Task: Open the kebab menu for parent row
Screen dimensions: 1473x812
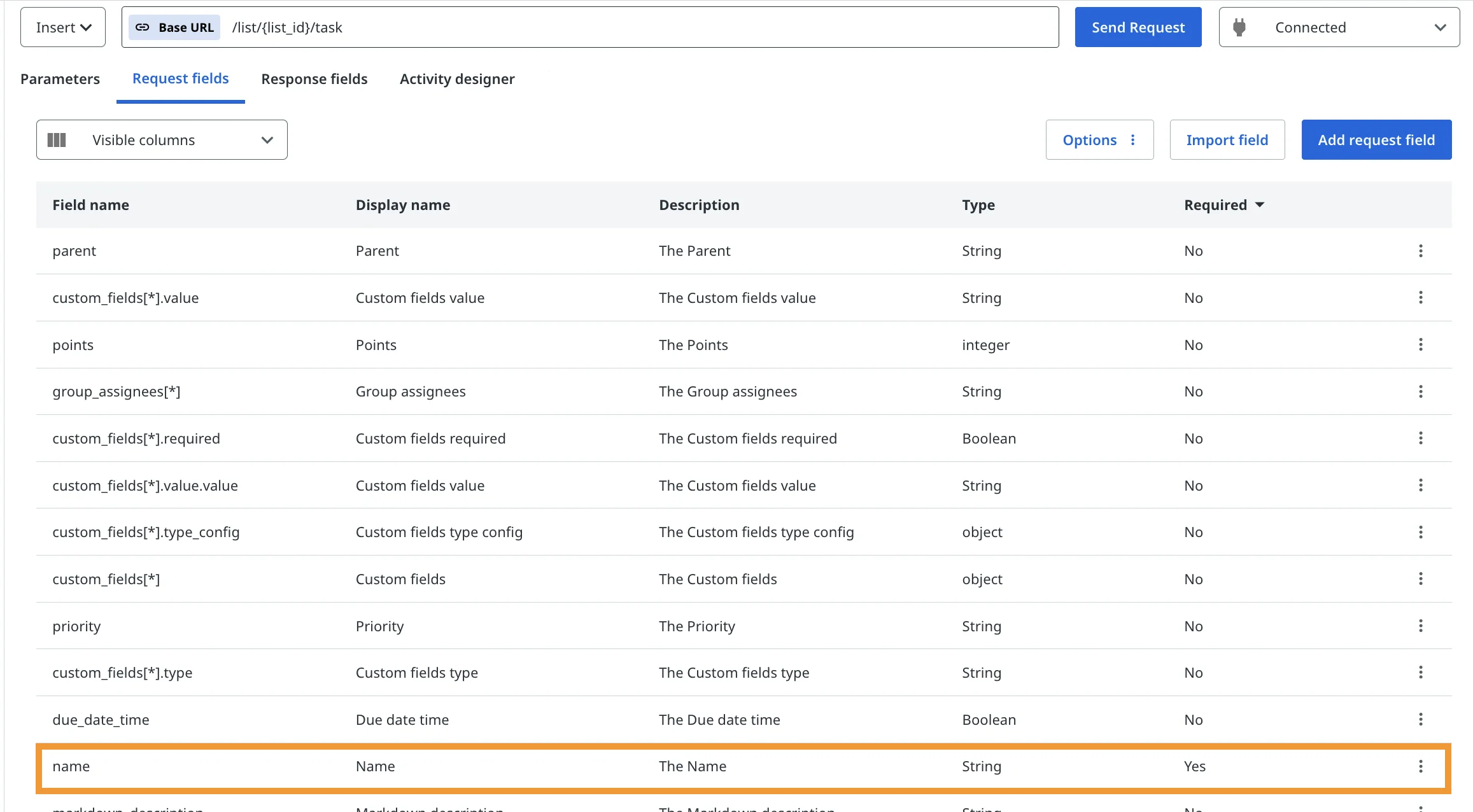Action: coord(1420,251)
